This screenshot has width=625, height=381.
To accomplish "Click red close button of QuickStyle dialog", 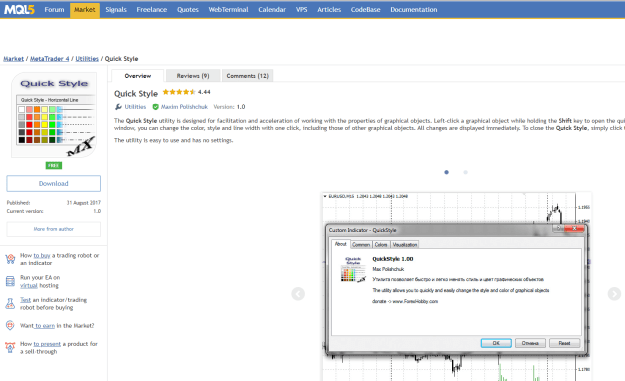I will (x=574, y=228).
